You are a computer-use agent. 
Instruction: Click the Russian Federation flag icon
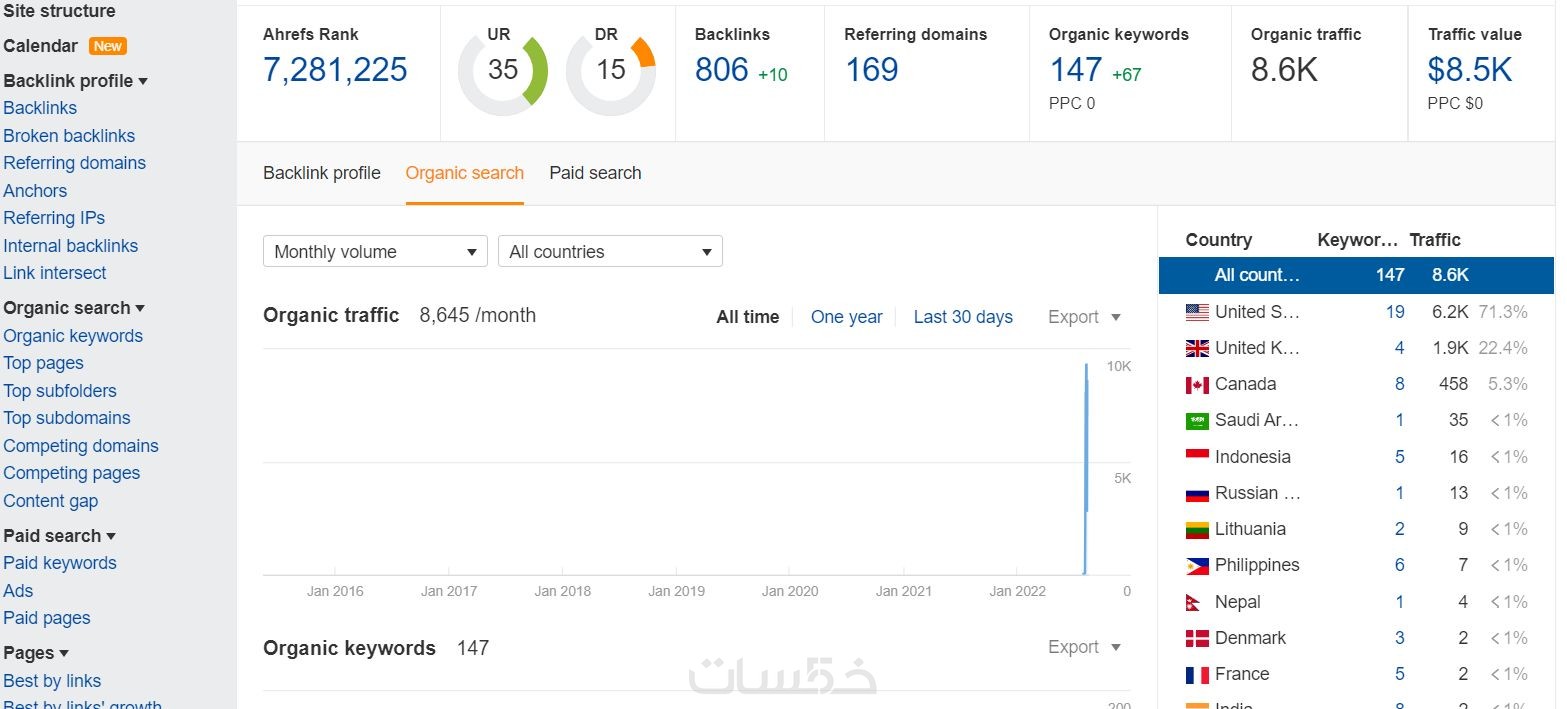(1197, 494)
